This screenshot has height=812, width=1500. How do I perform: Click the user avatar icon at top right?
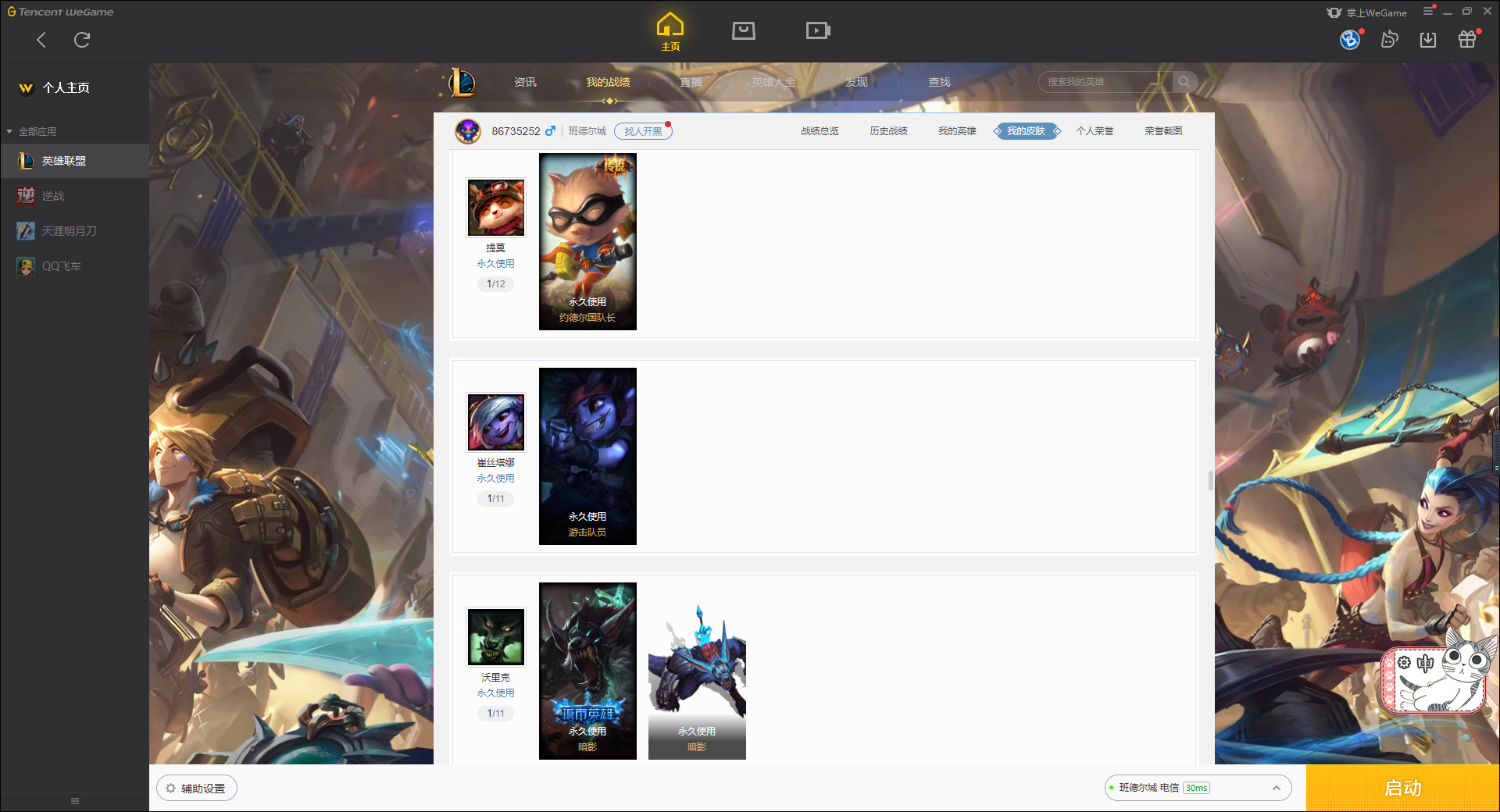(1350, 39)
